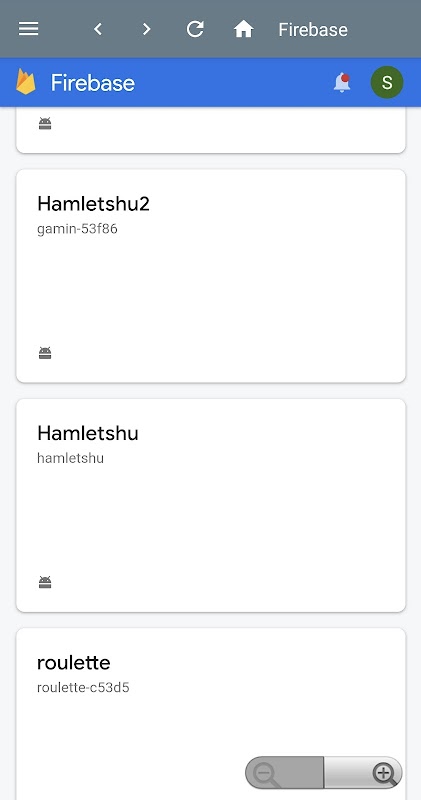This screenshot has width=421, height=800.
Task: Open the green S account avatar
Action: (x=387, y=82)
